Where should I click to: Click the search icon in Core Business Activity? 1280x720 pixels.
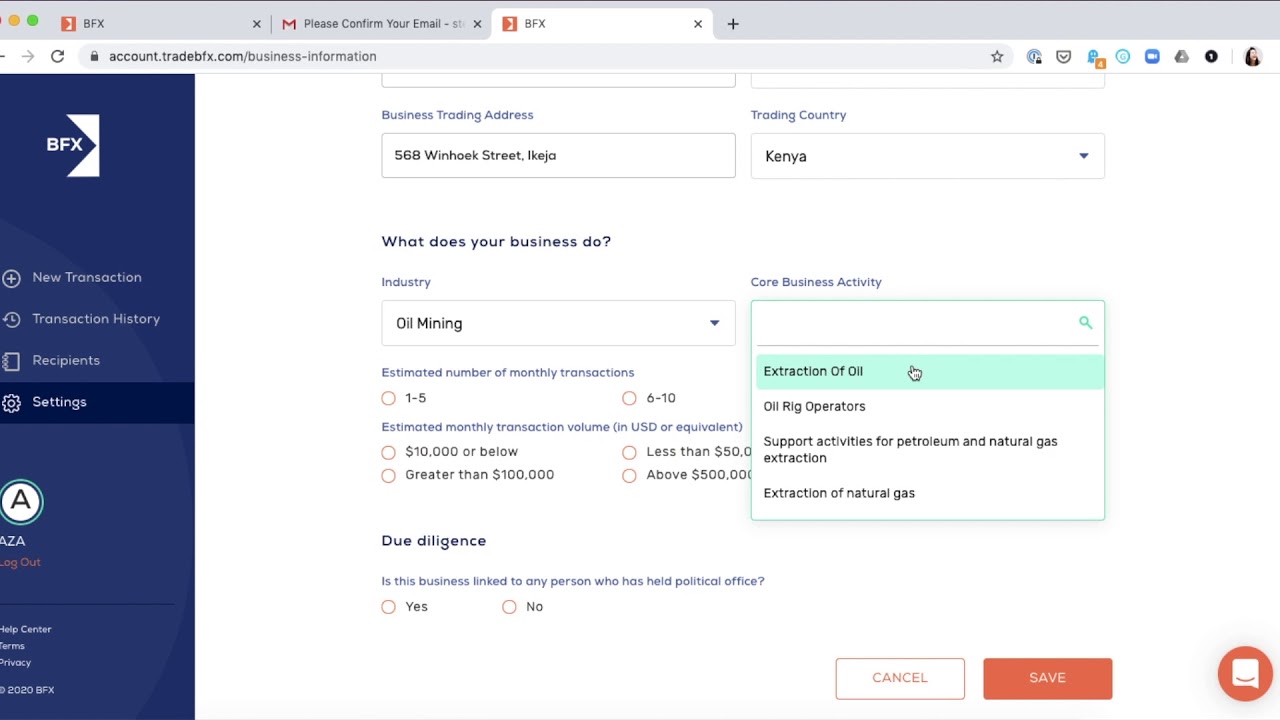click(1085, 322)
